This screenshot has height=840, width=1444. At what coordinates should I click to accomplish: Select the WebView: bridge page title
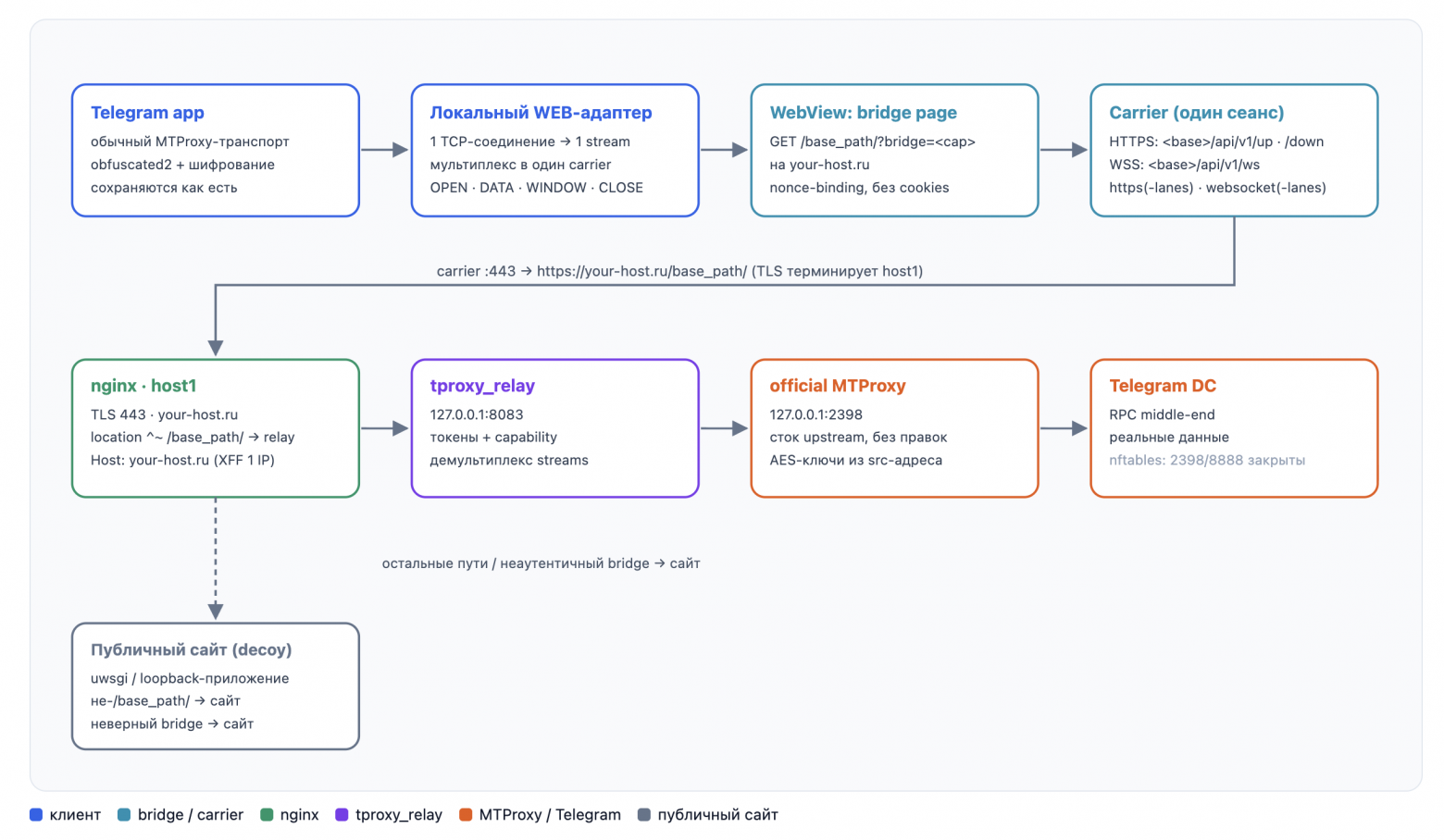click(x=864, y=113)
